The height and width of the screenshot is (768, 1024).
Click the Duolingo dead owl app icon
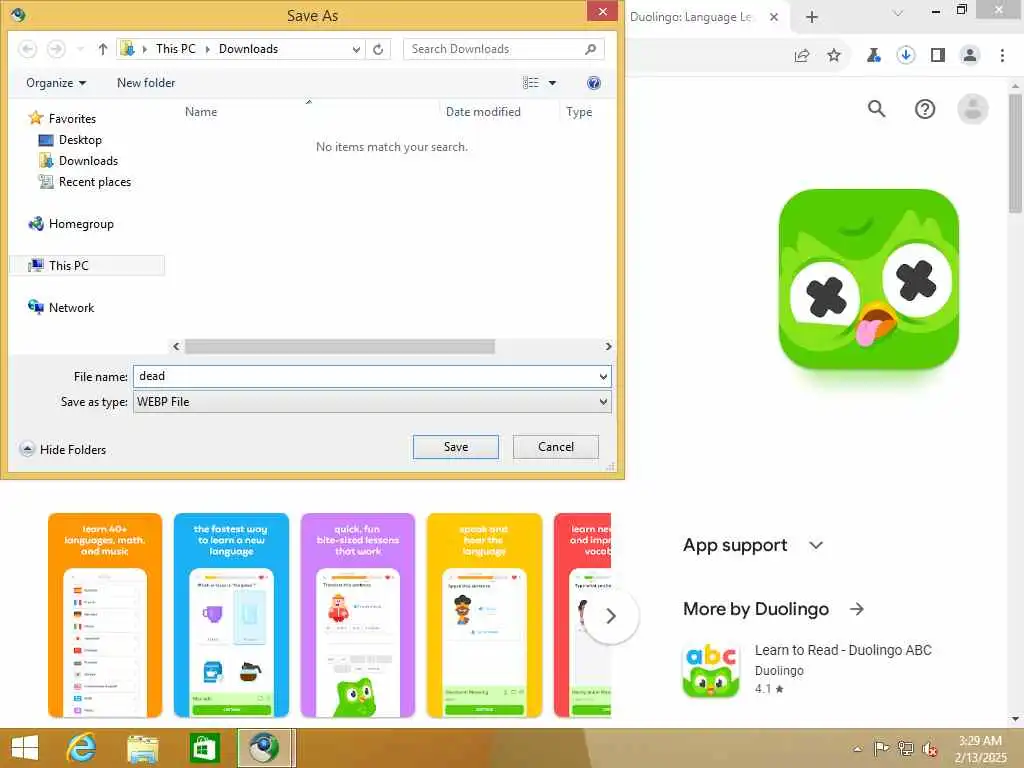click(x=869, y=280)
